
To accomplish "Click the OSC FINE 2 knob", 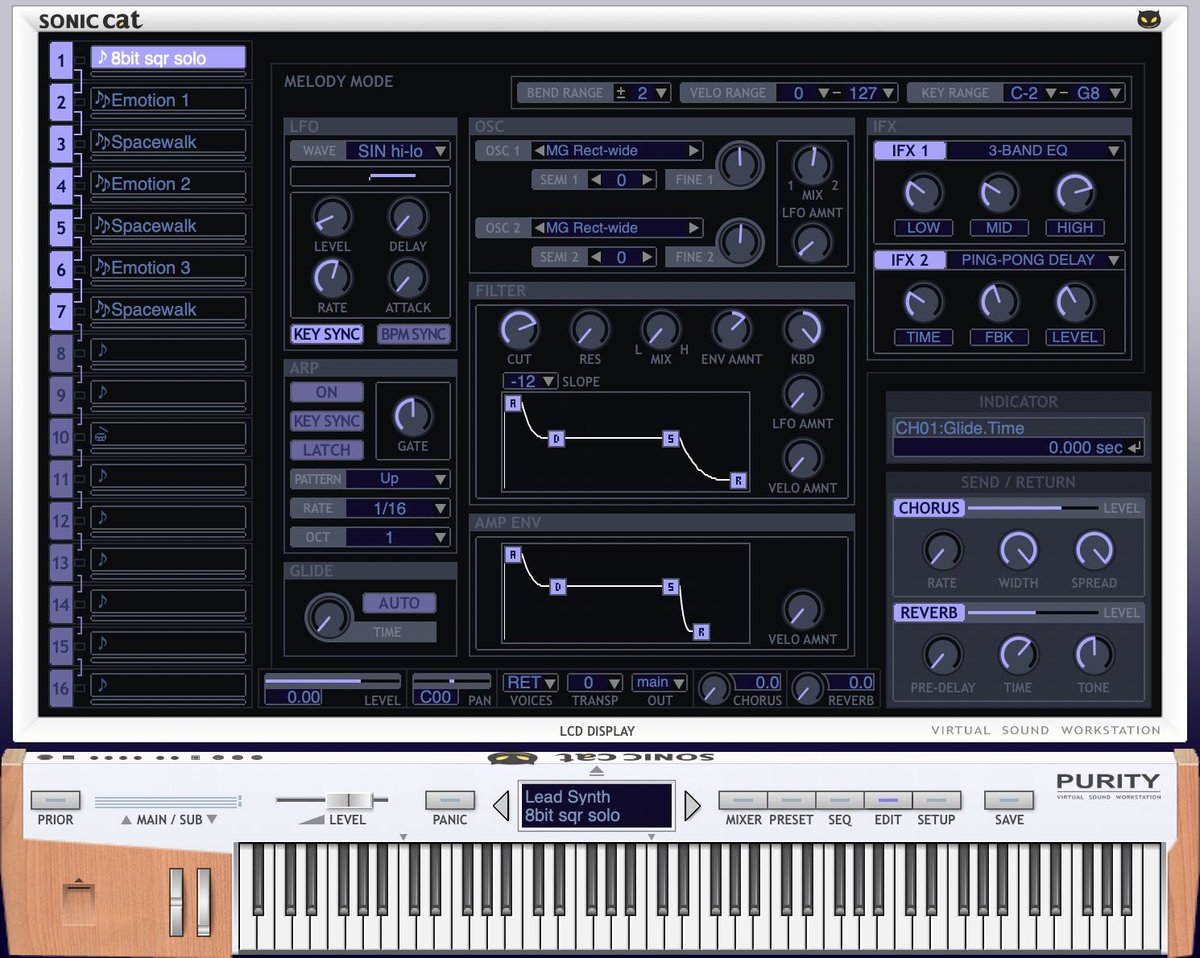I will click(740, 241).
